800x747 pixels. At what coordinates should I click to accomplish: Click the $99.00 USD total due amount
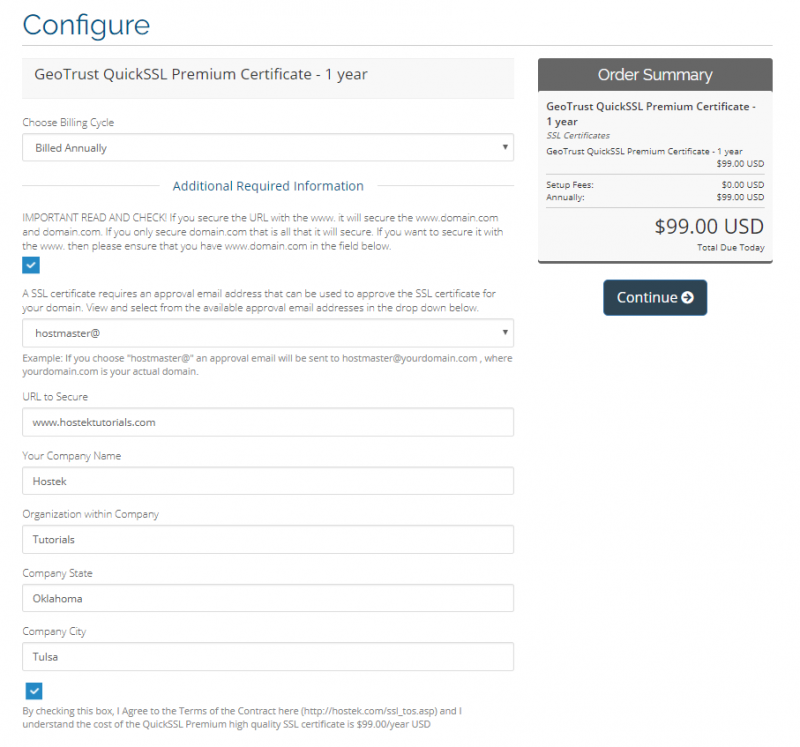(x=709, y=226)
